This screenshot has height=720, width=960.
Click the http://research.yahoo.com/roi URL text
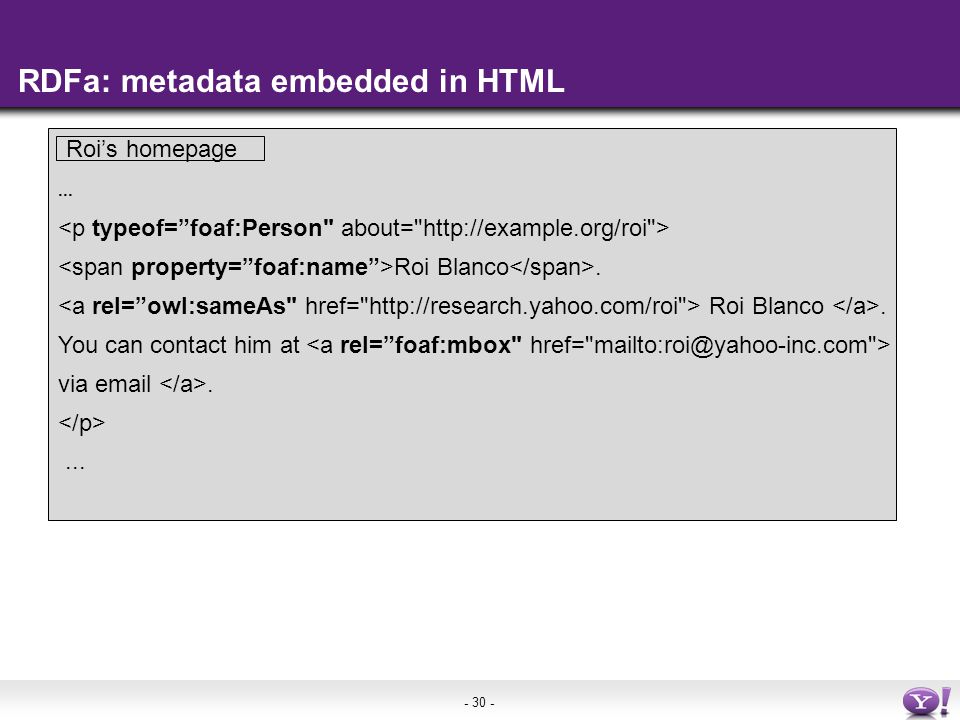click(x=523, y=306)
